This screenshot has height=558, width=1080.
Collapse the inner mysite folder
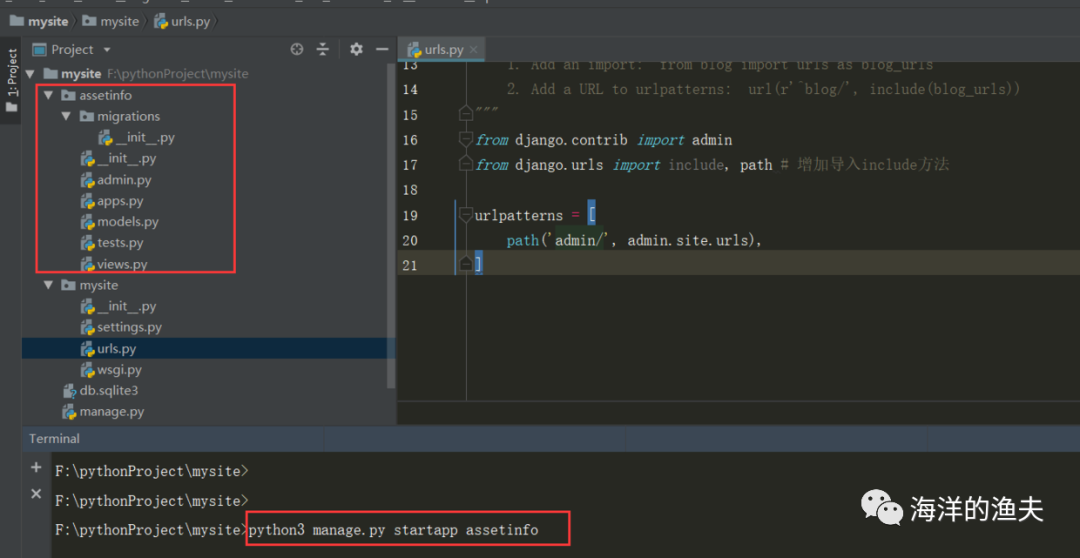[48, 285]
